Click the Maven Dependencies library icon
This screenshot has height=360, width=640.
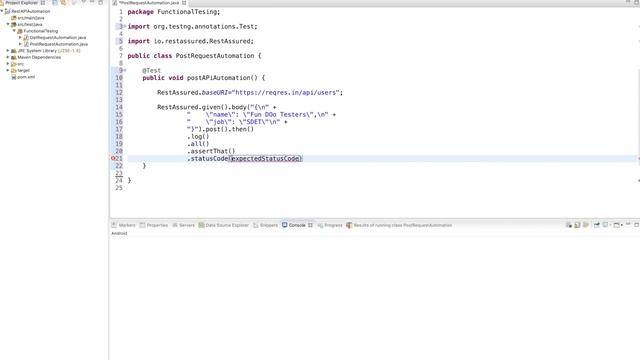(x=13, y=57)
